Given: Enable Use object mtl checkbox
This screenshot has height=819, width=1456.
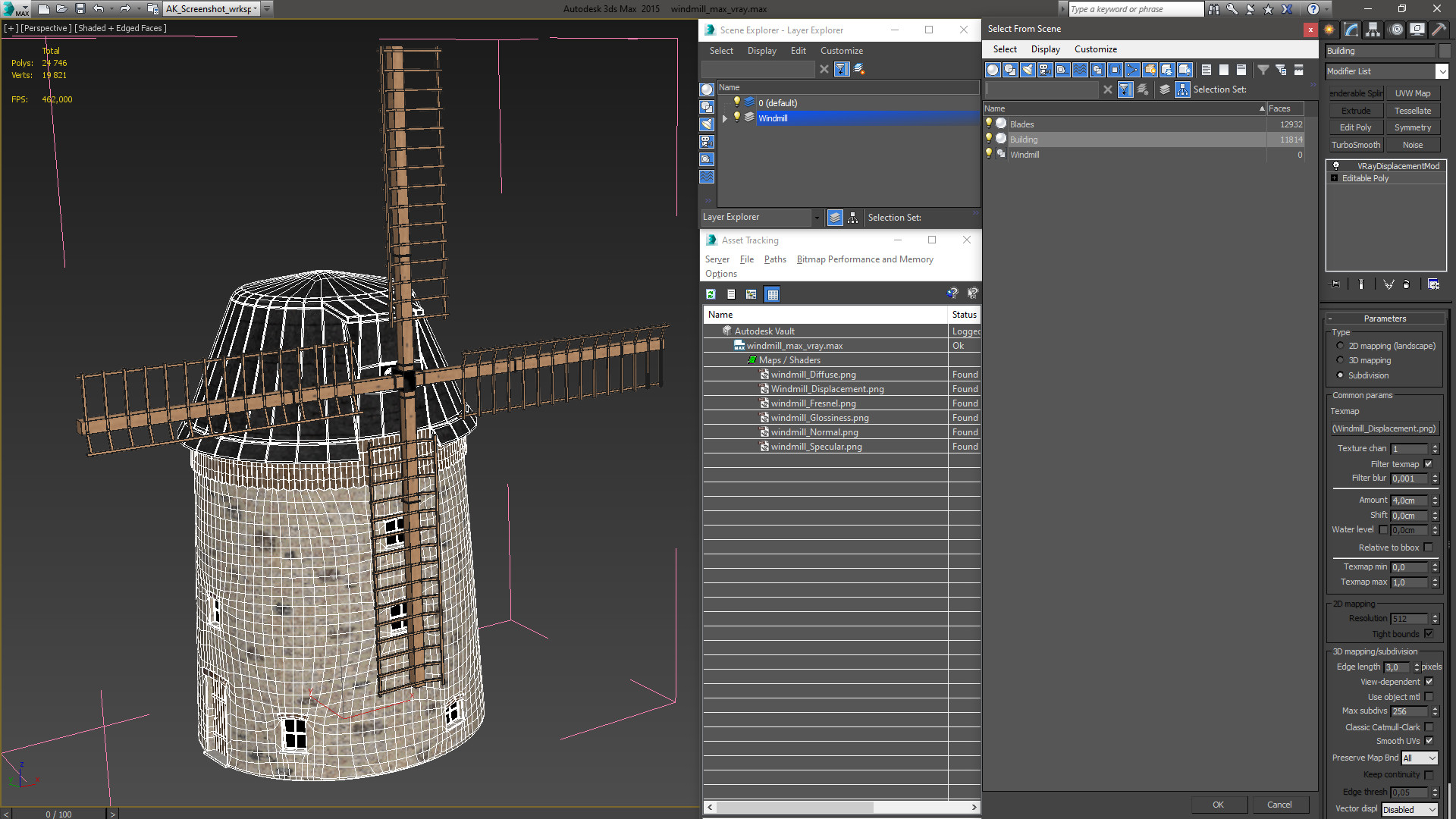Looking at the screenshot, I should pos(1429,697).
